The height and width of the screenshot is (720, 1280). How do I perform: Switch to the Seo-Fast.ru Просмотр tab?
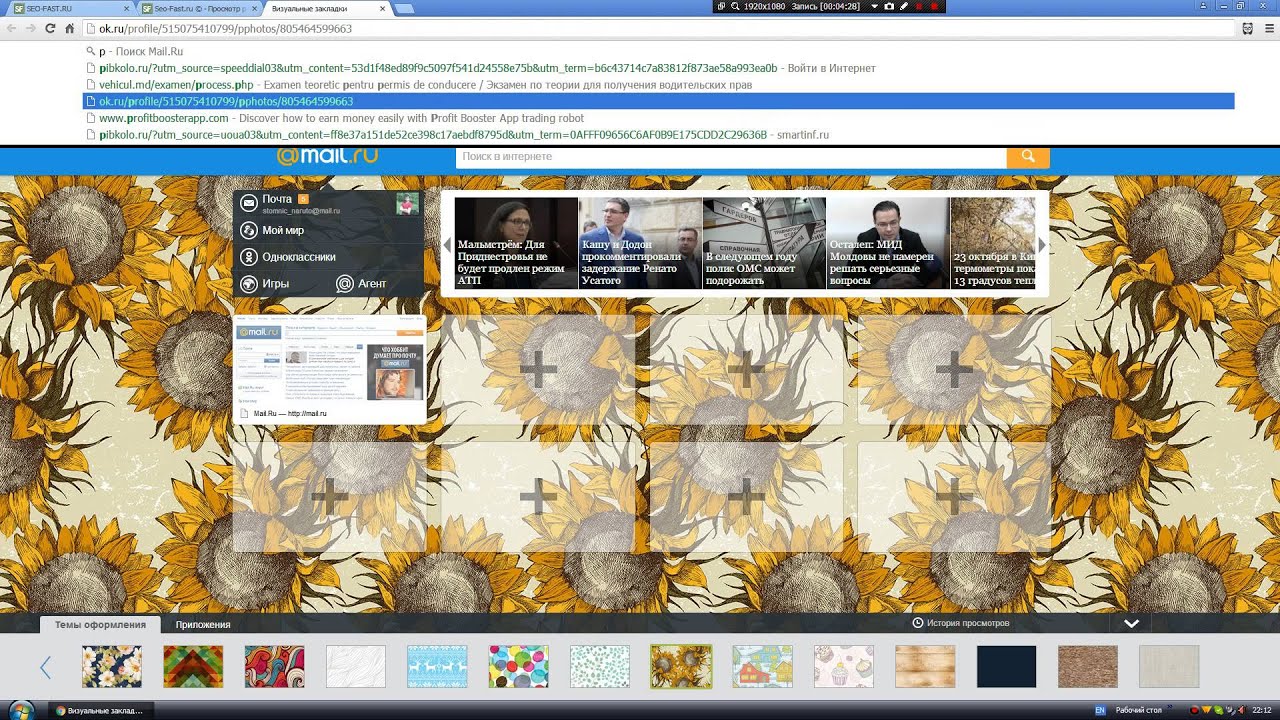click(x=200, y=8)
